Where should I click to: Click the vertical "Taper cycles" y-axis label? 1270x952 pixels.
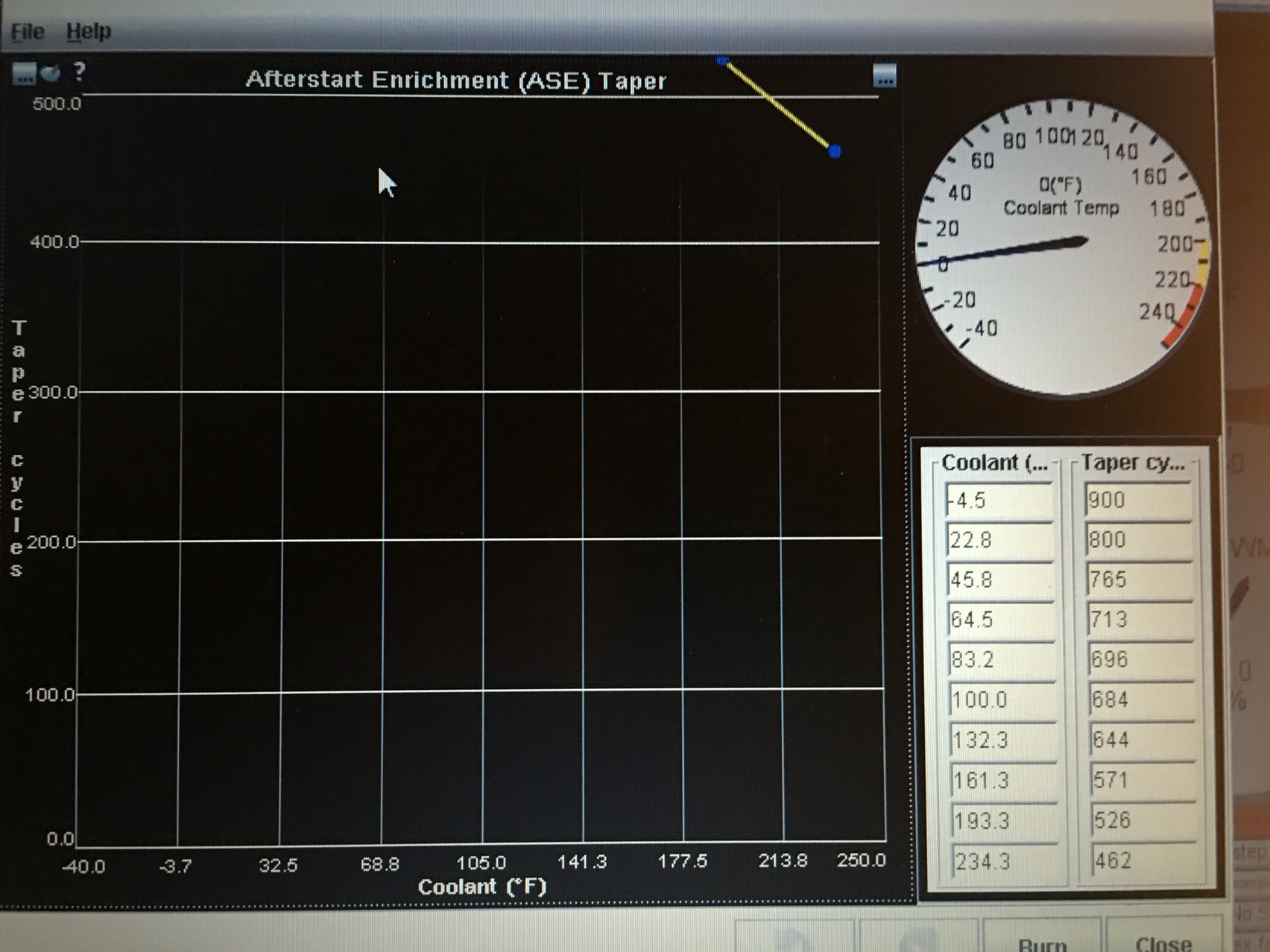tap(18, 449)
